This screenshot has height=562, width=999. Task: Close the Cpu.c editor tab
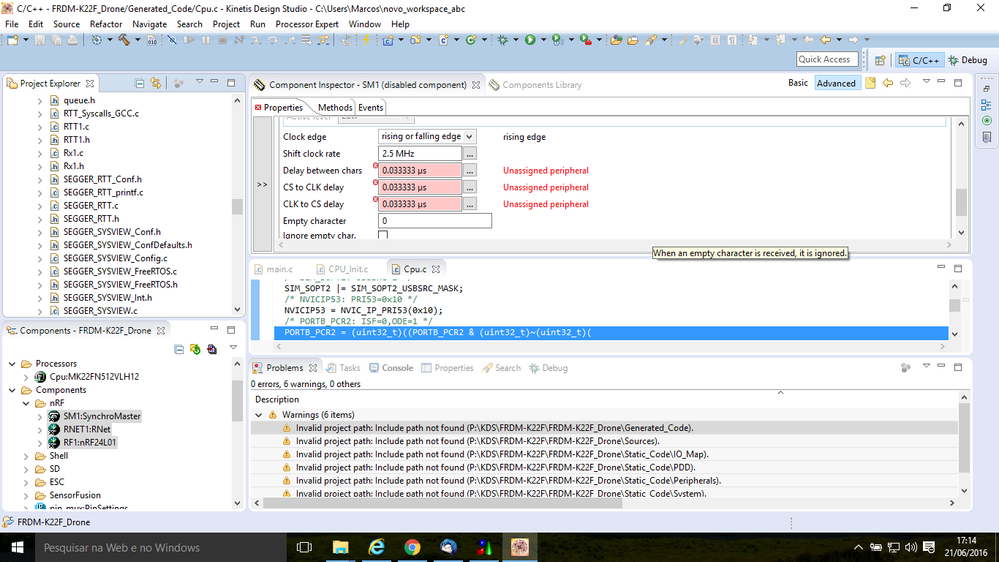pyautogui.click(x=436, y=270)
